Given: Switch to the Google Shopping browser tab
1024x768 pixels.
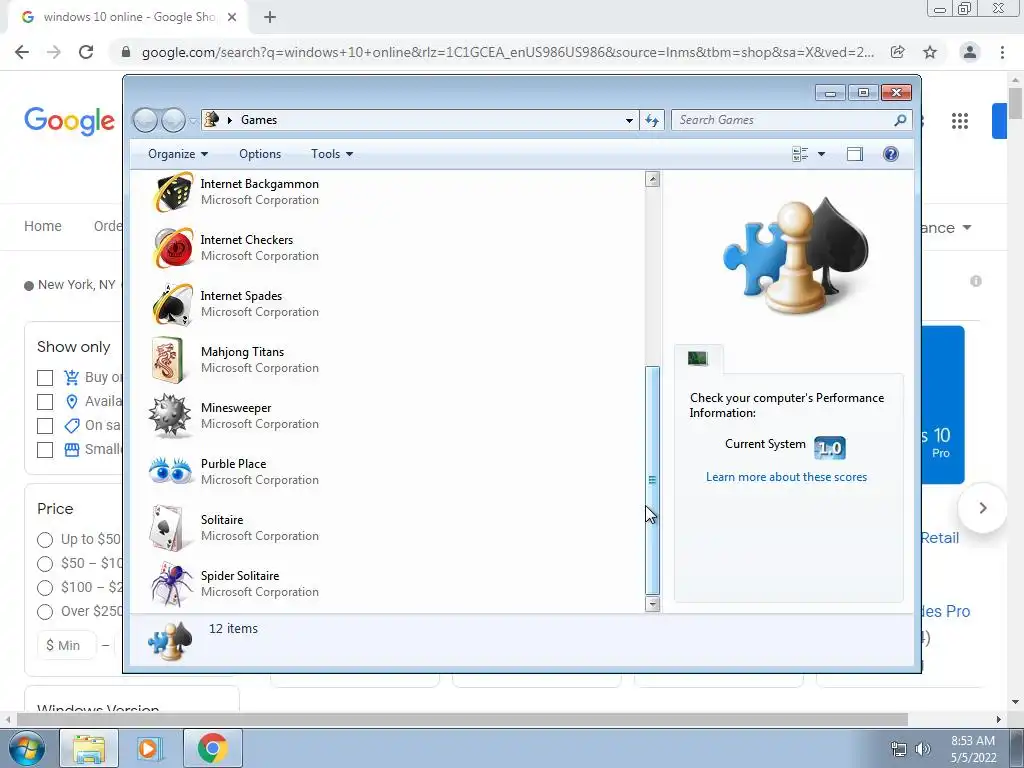Looking at the screenshot, I should coord(127,17).
